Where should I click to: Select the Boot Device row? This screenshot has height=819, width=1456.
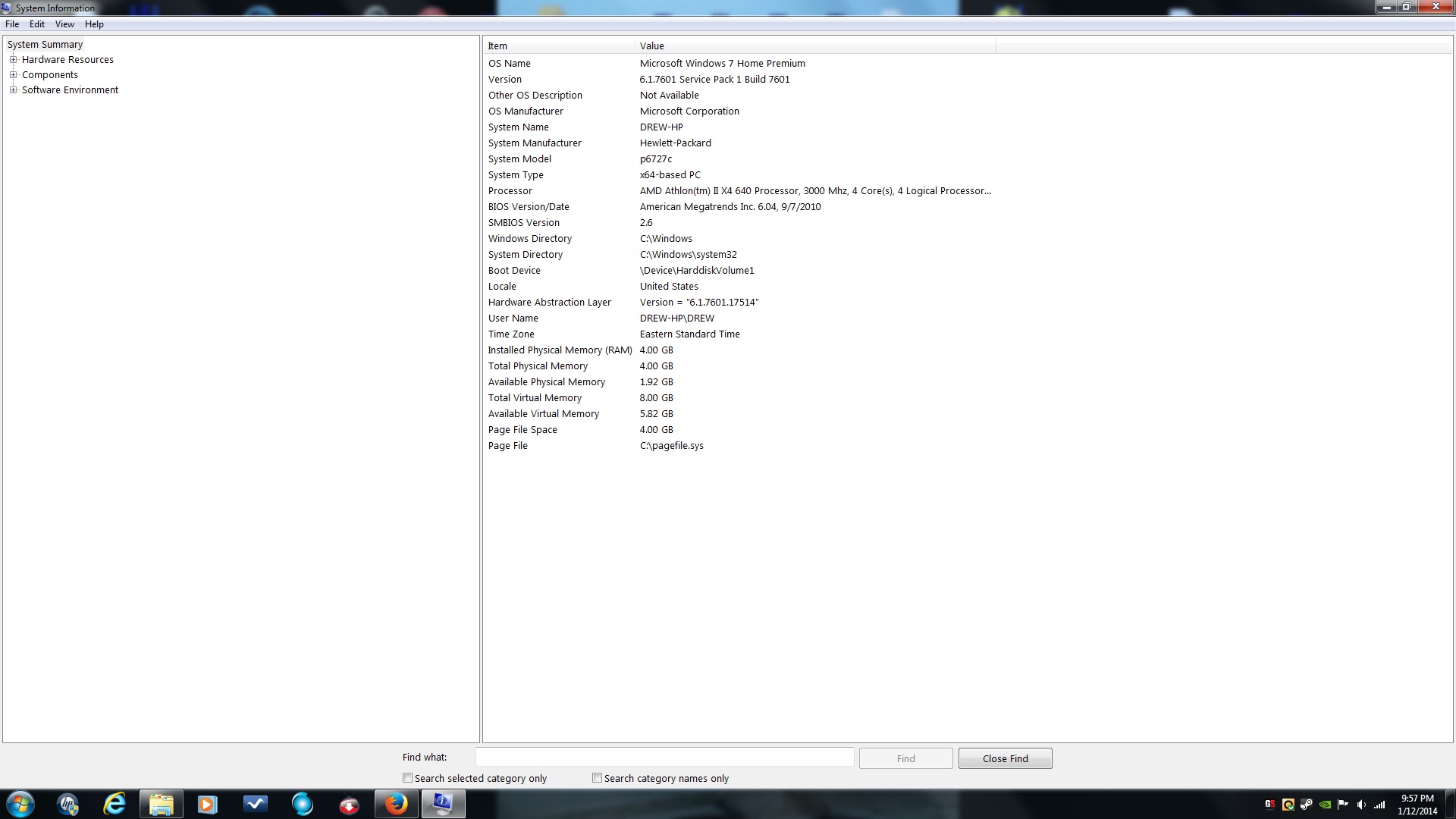(x=739, y=270)
